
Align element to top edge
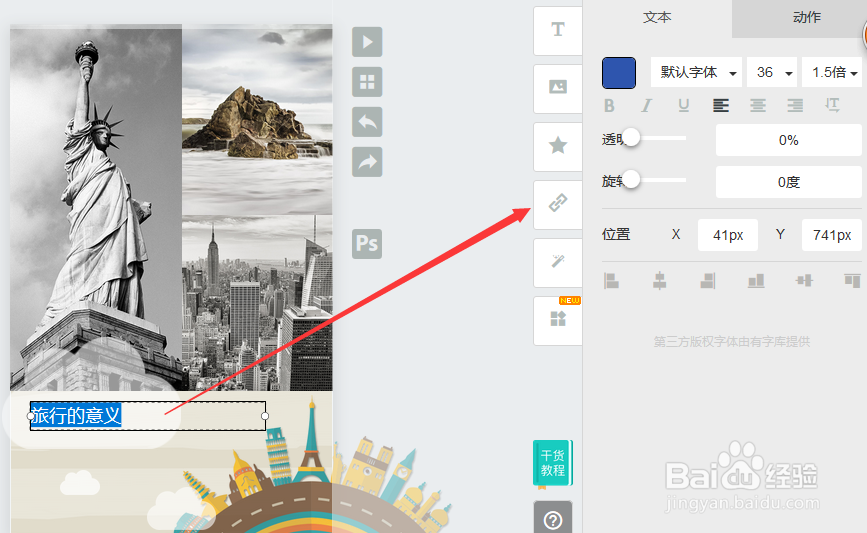pyautogui.click(x=852, y=281)
